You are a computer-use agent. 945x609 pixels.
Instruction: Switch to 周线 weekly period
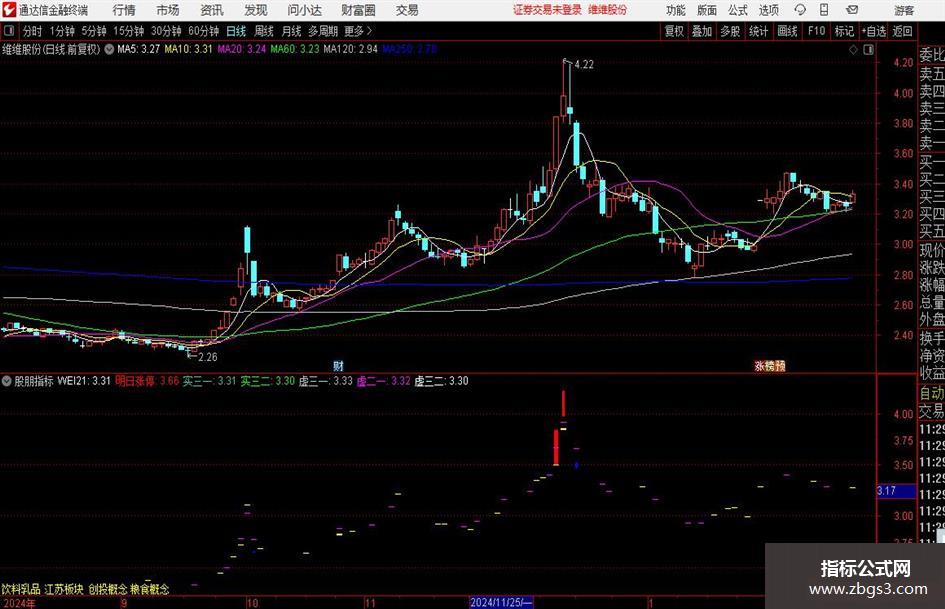[x=263, y=31]
